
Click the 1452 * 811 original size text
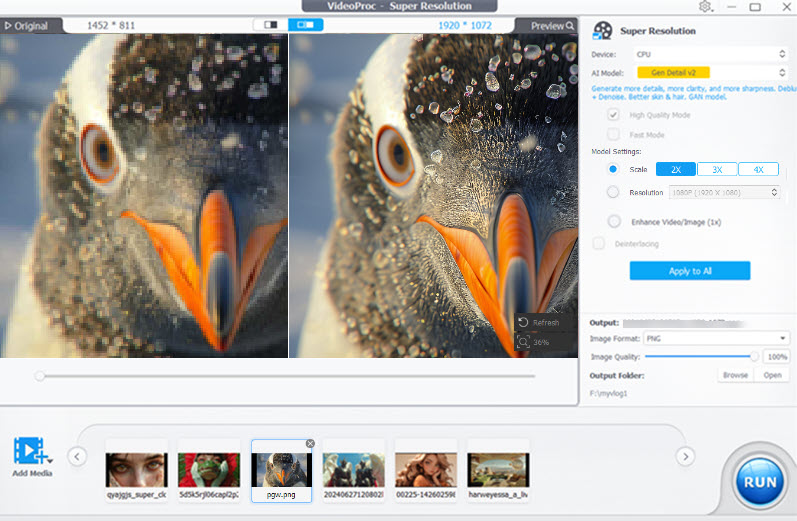click(111, 25)
